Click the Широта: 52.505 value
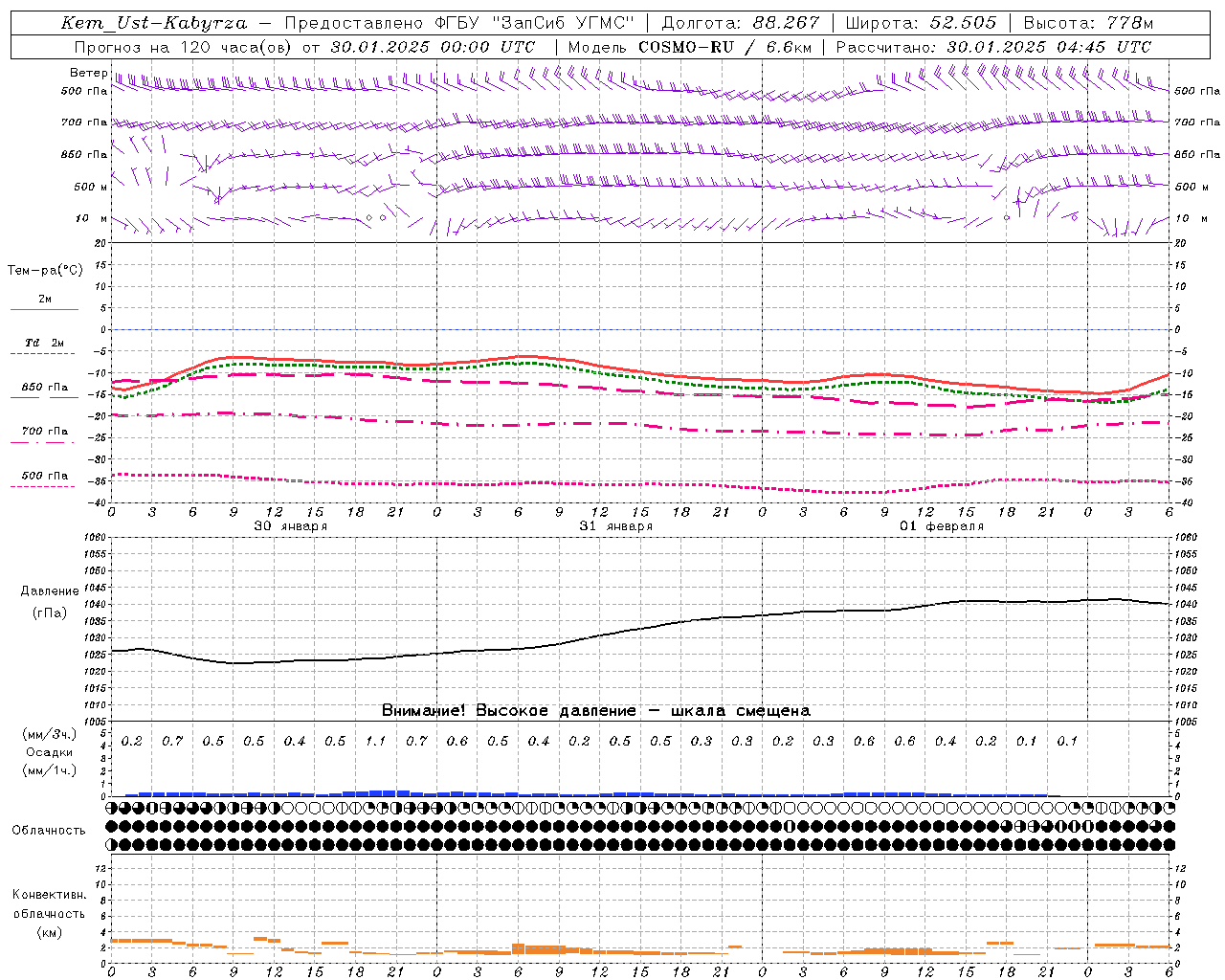1225x980 pixels. click(921, 23)
